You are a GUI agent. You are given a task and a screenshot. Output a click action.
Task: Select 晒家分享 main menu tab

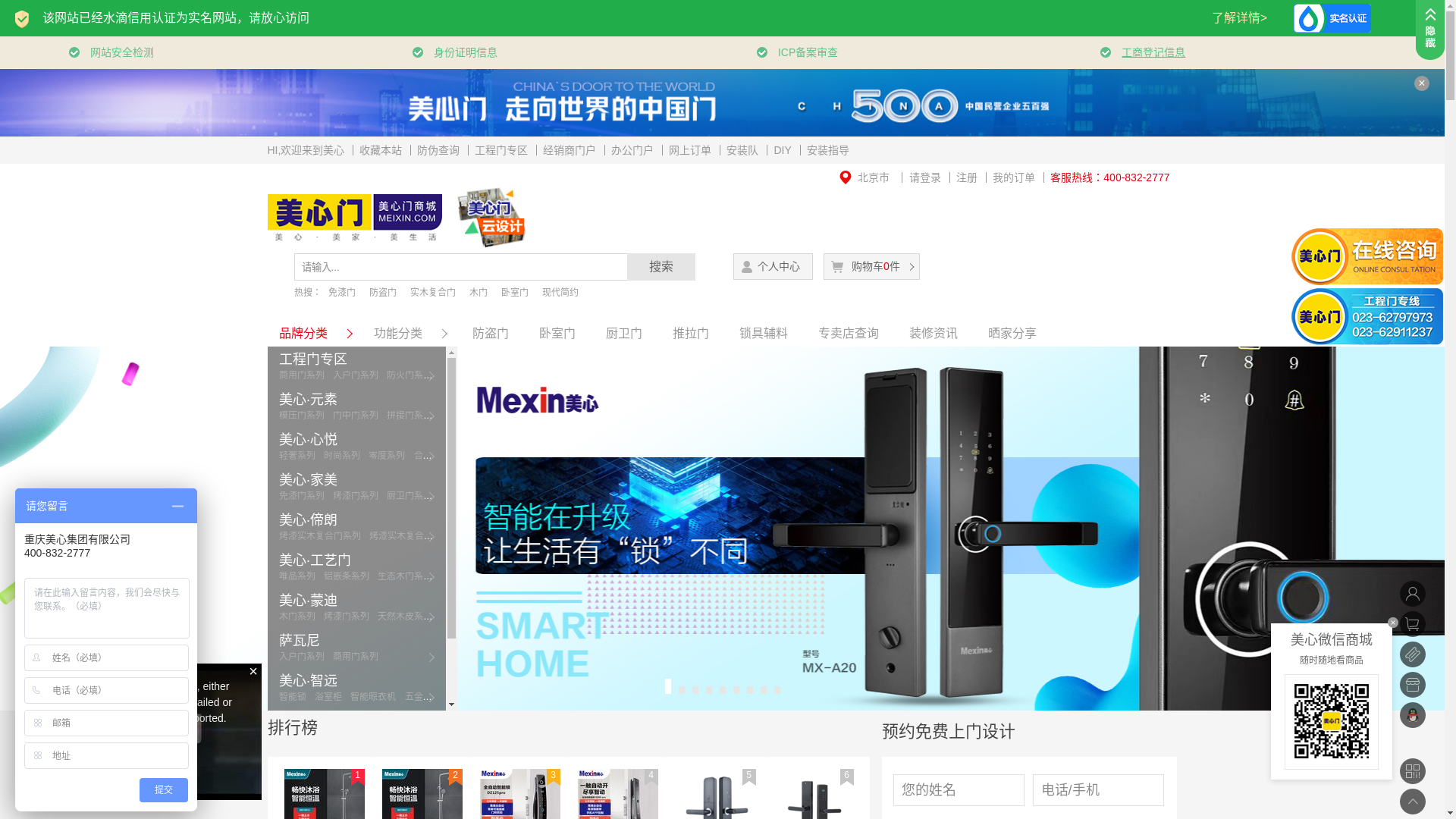click(x=1012, y=334)
